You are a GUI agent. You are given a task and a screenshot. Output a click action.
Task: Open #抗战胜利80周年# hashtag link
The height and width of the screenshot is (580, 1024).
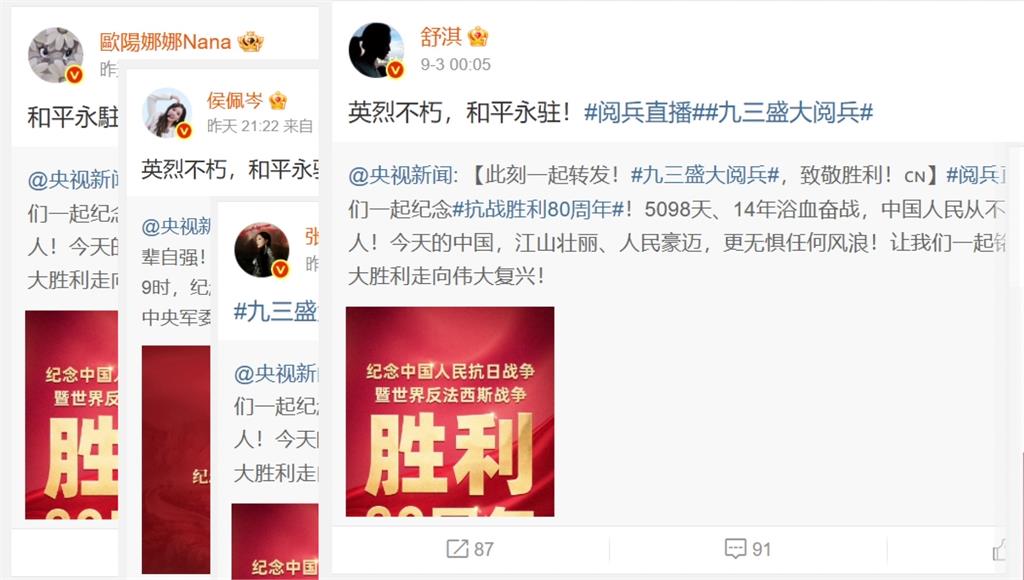coord(539,209)
